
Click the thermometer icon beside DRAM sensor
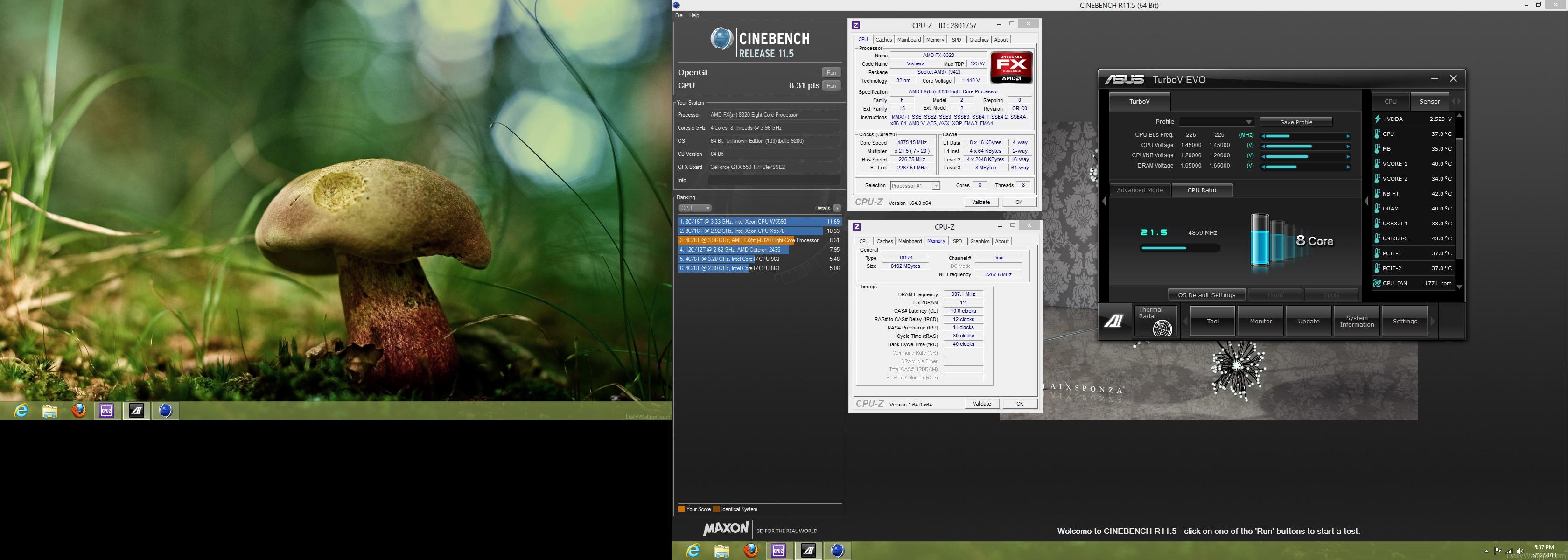pyautogui.click(x=1377, y=208)
